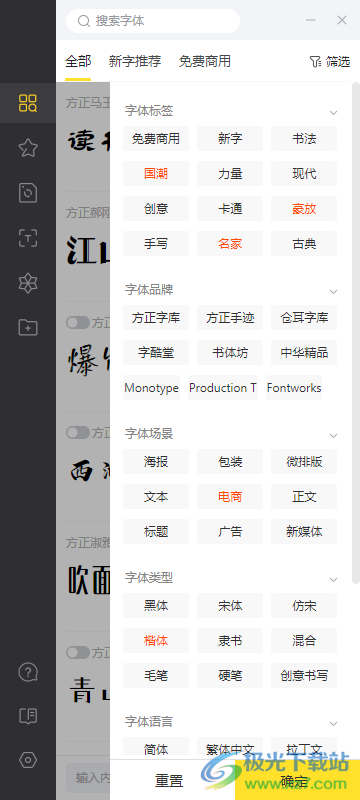The height and width of the screenshot is (800, 360).
Task: Deselect the 国潮 tag chip
Action: (x=156, y=173)
